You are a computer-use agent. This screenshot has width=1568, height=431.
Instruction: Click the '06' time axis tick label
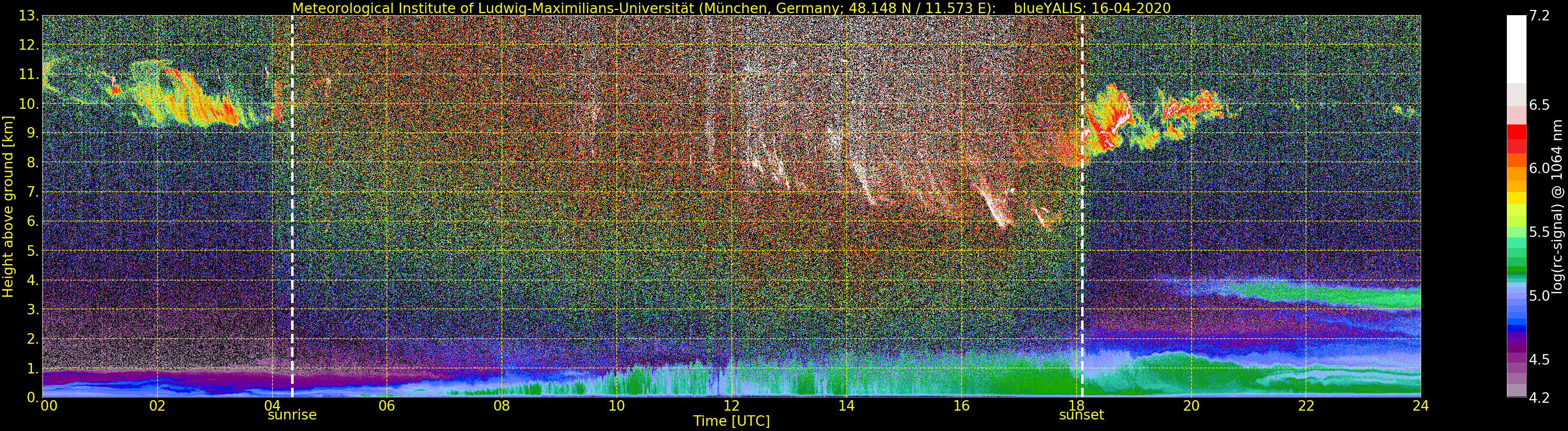[x=387, y=405]
